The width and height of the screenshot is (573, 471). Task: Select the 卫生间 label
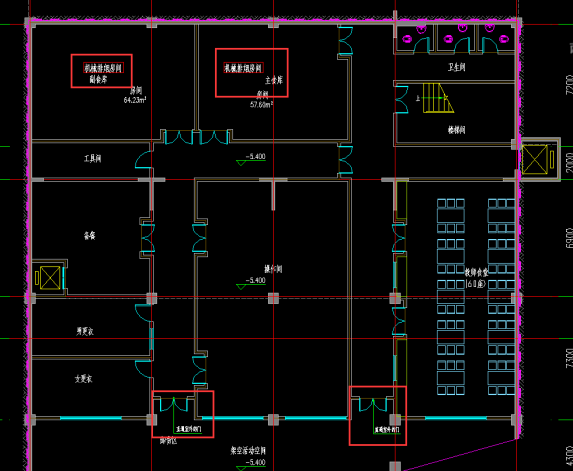pos(456,67)
